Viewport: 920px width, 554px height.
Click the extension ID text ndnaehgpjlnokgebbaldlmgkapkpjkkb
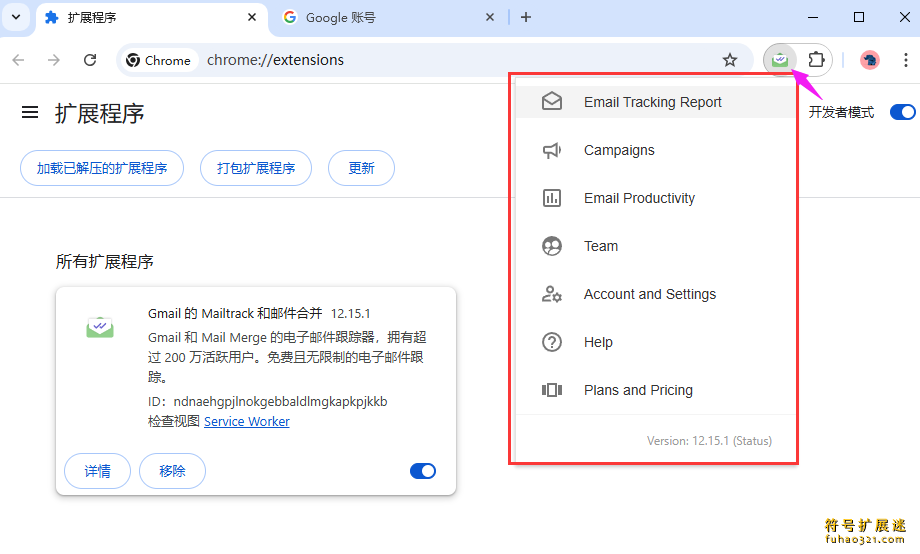(x=280, y=401)
